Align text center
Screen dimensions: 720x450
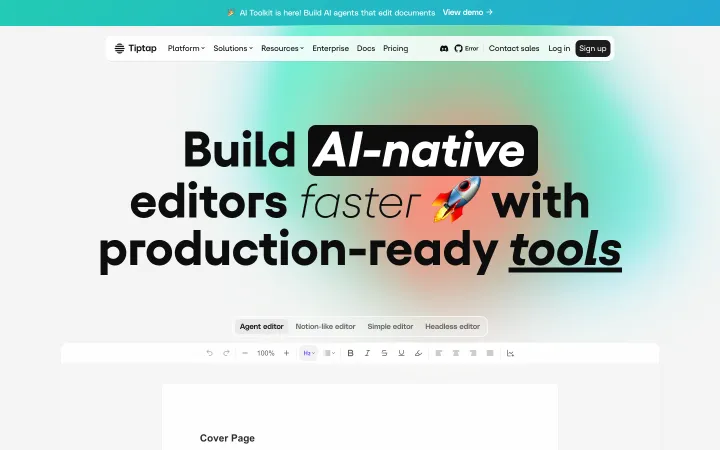[456, 353]
